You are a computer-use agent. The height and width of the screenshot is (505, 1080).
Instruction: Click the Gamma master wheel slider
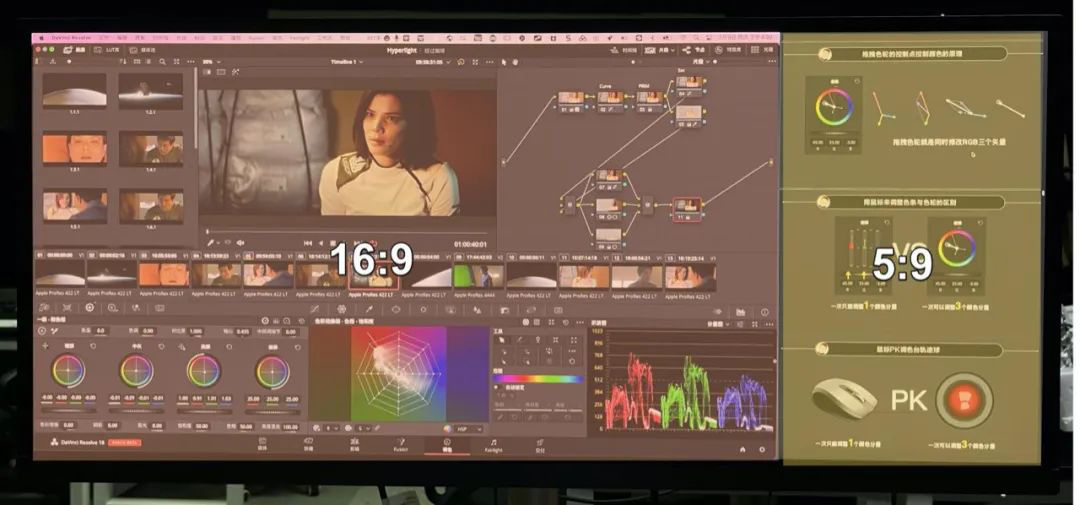pyautogui.click(x=136, y=411)
